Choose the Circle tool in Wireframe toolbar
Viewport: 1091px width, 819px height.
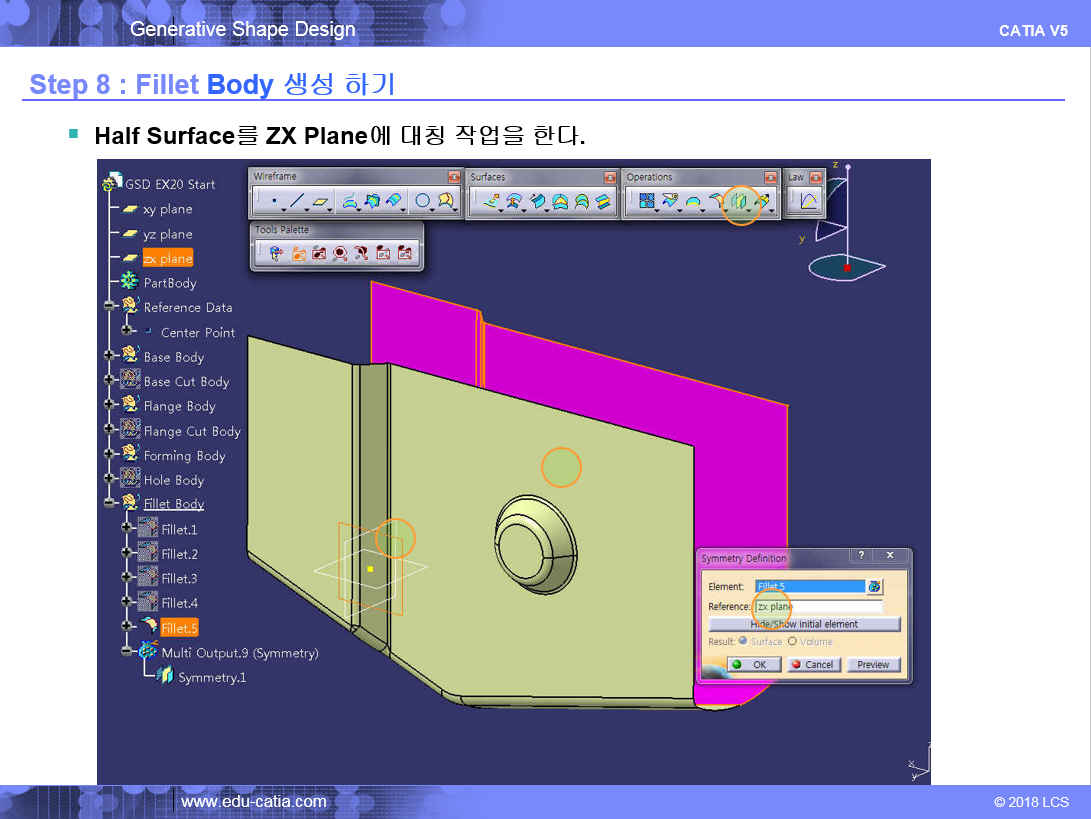(422, 202)
